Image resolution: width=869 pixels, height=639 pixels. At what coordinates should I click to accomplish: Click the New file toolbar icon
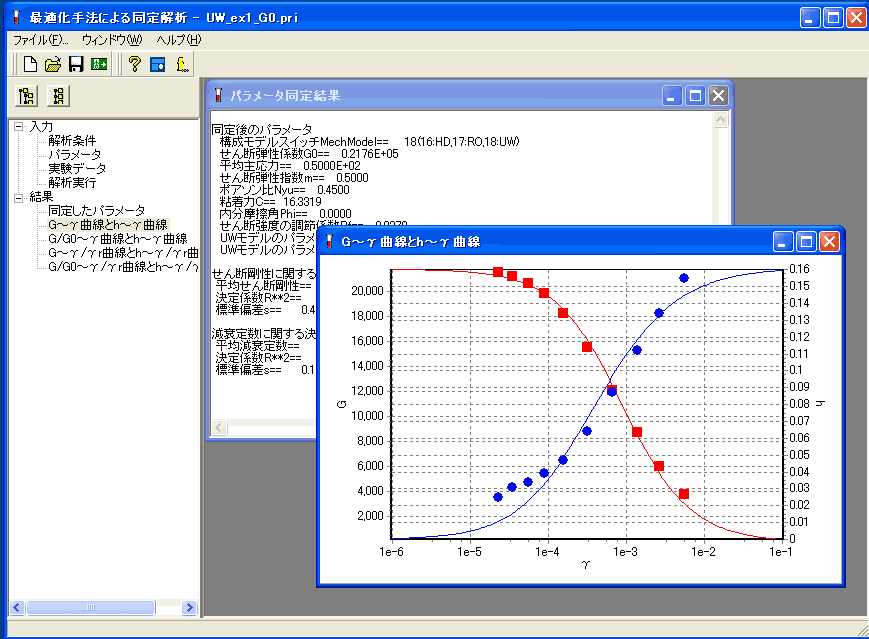30,65
